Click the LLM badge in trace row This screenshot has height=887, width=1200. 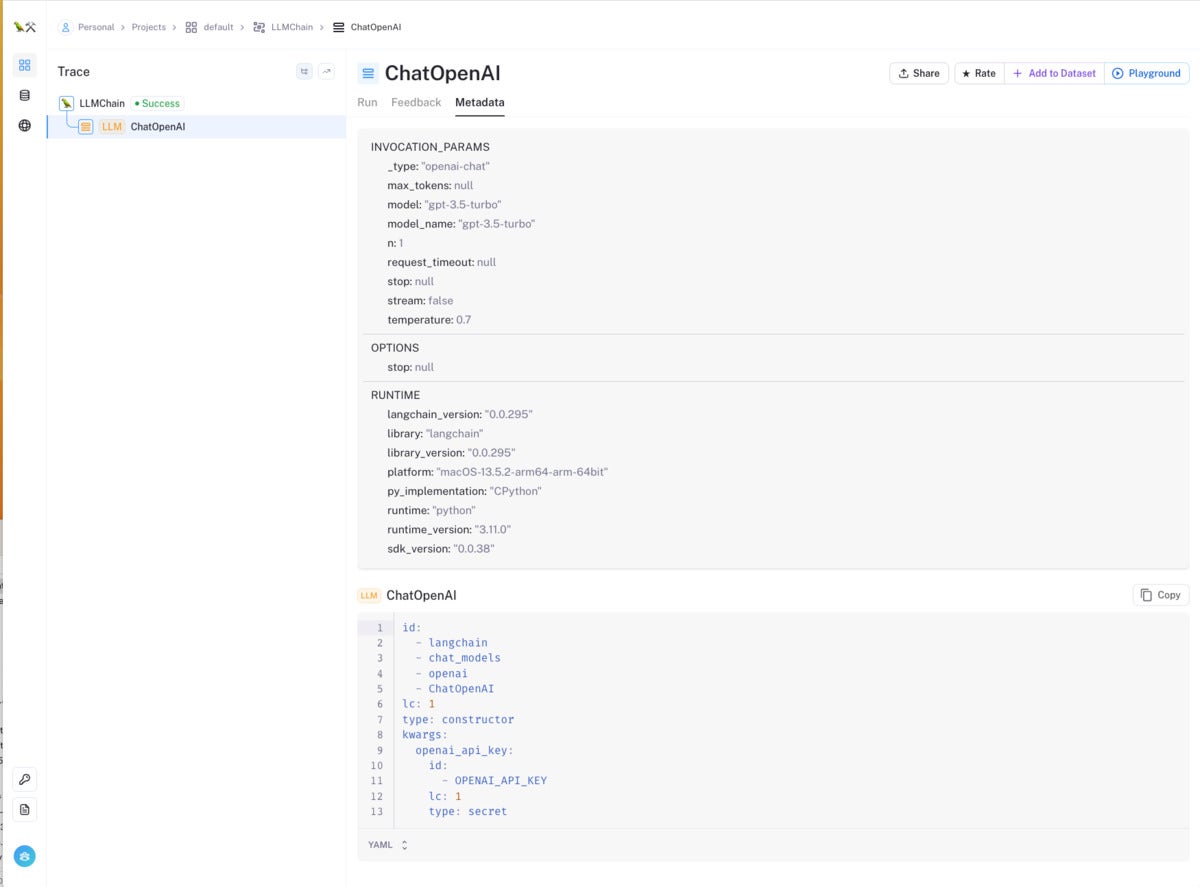[112, 127]
